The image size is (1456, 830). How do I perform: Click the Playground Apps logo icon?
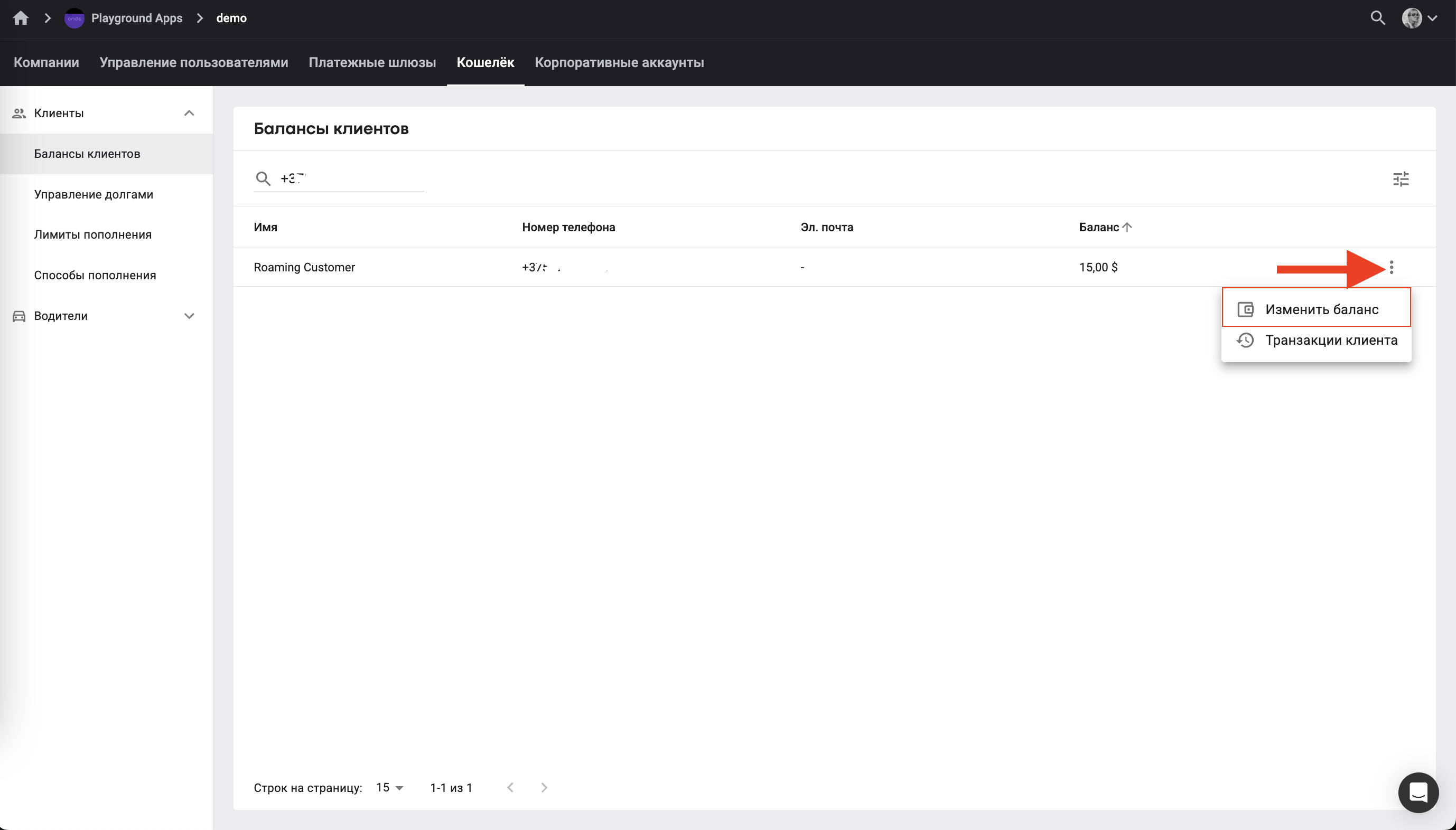coord(74,18)
